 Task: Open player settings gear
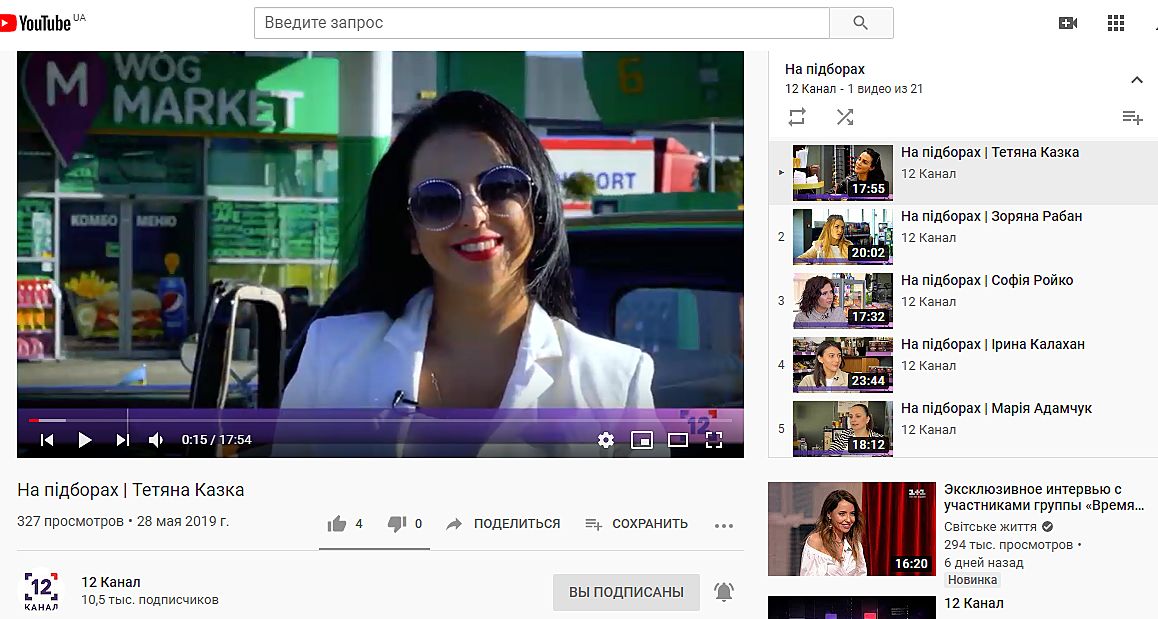[x=605, y=439]
